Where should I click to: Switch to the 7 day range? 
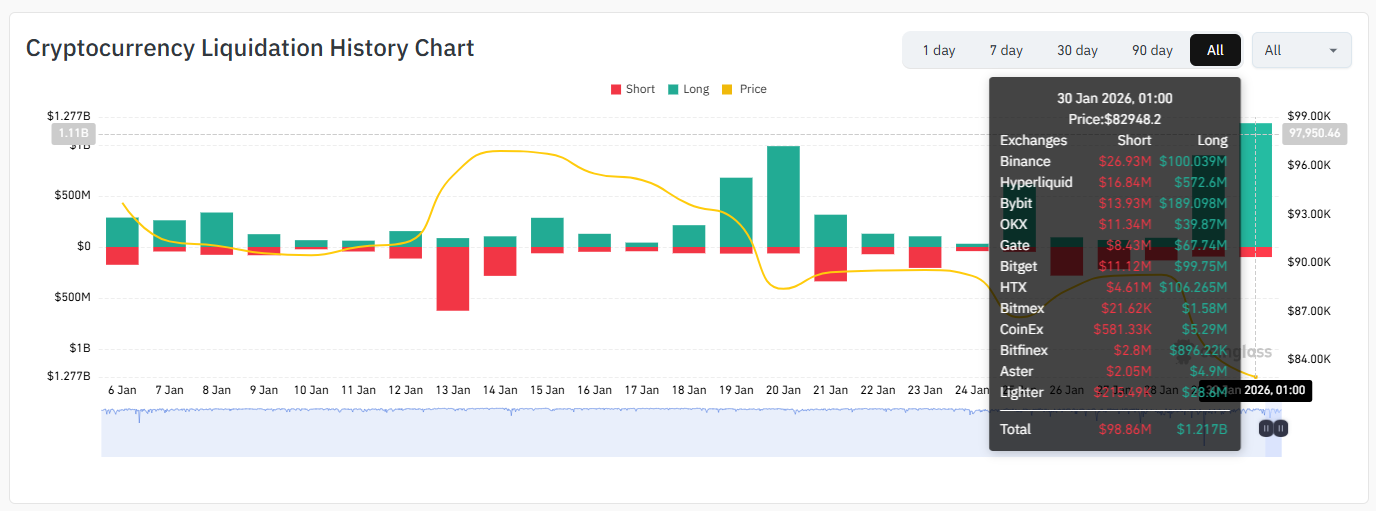1006,50
